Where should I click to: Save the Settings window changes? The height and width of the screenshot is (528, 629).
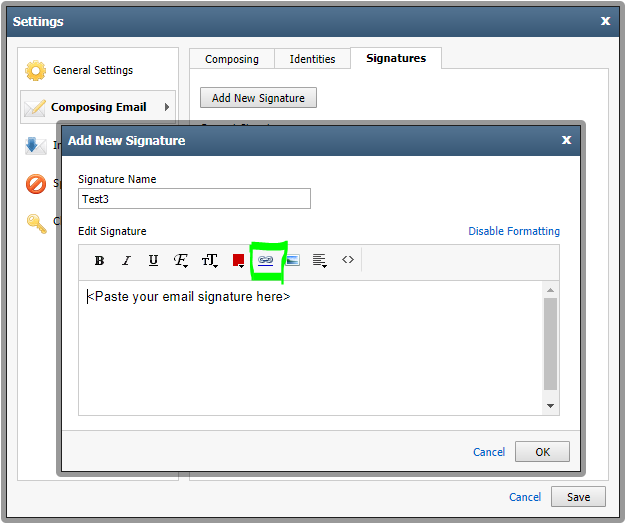coord(580,499)
